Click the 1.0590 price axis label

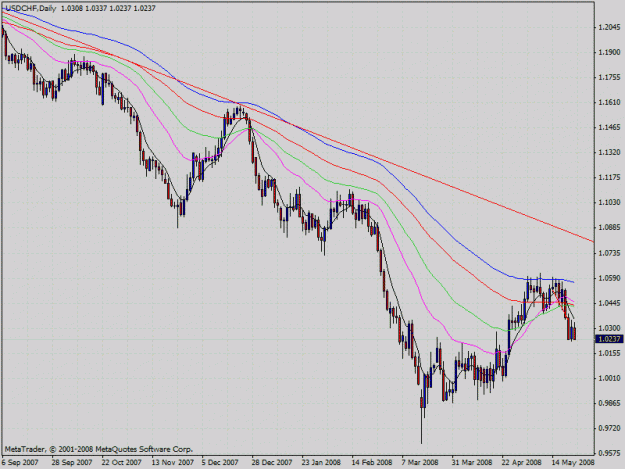coord(609,278)
